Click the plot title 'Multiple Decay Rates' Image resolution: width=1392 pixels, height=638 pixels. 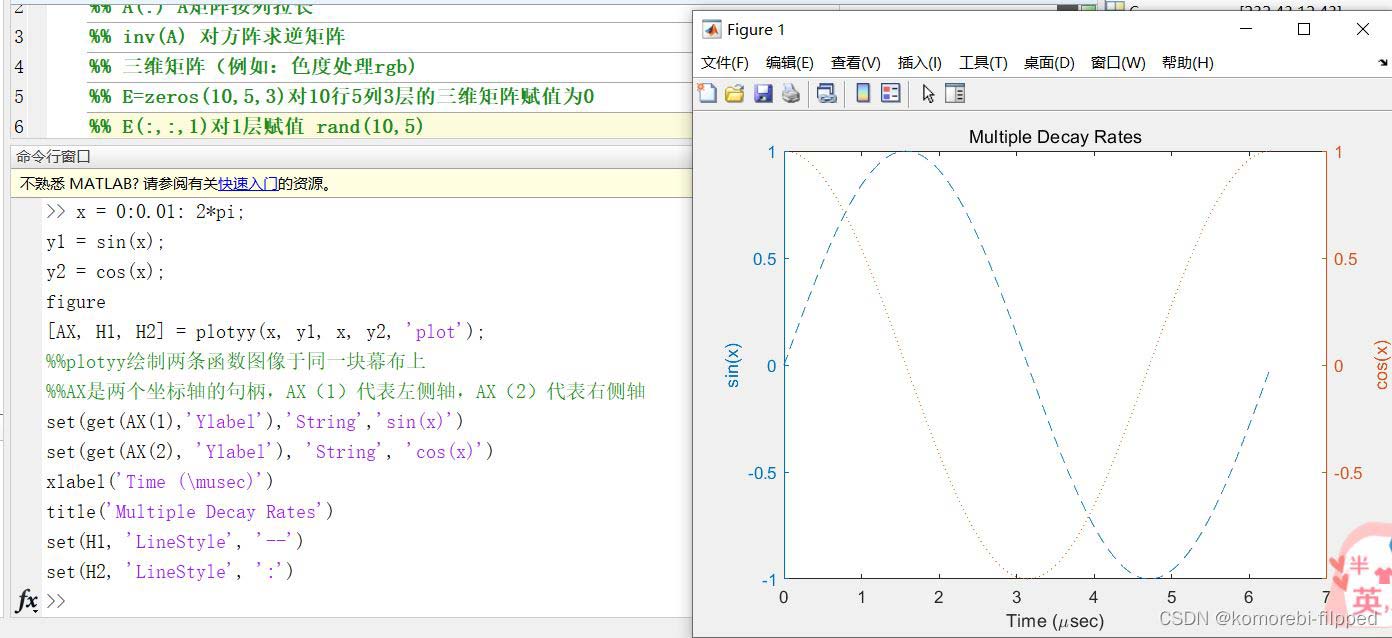tap(1055, 137)
